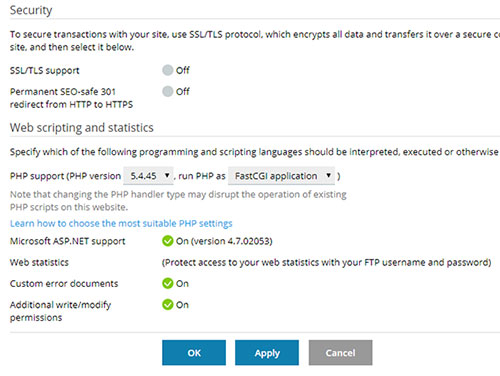
Task: Toggle the Custom error documents On label
Action: click(182, 284)
